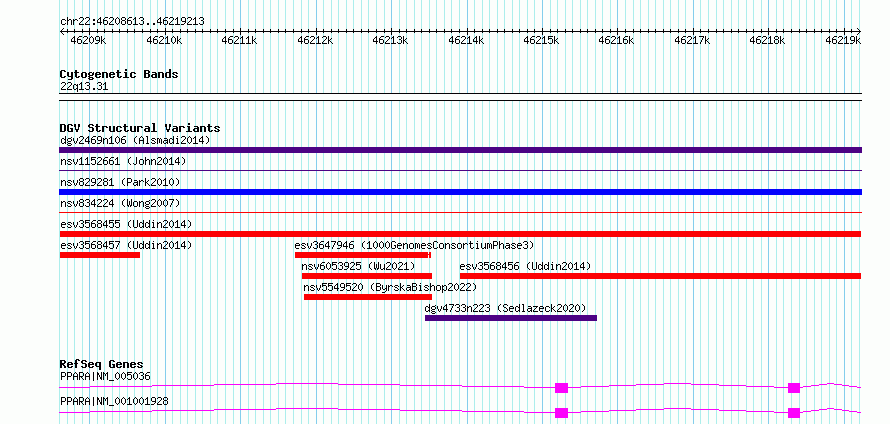Viewport: 890px width, 424px height.
Task: Click the 46214k ruler tick label
Action: point(466,40)
